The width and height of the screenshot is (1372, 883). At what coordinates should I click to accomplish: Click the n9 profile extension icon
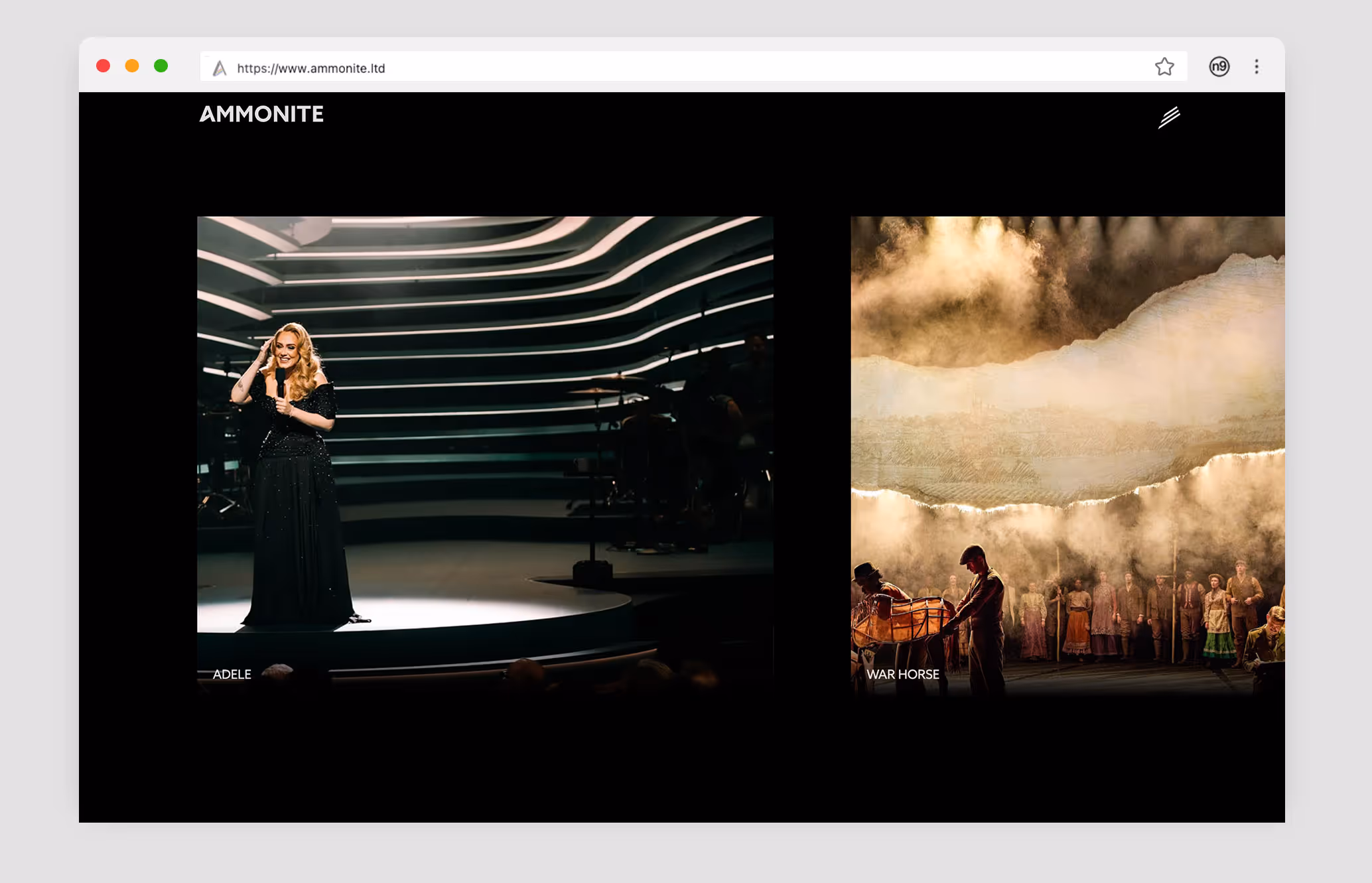(1219, 67)
